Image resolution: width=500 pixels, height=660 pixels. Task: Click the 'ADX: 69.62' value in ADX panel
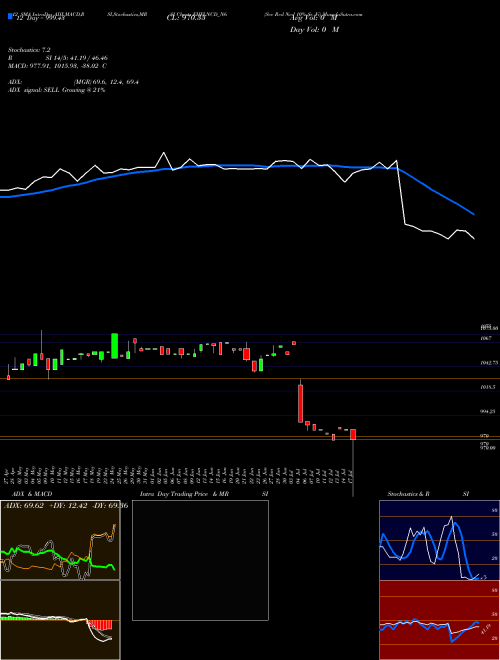coord(24,505)
